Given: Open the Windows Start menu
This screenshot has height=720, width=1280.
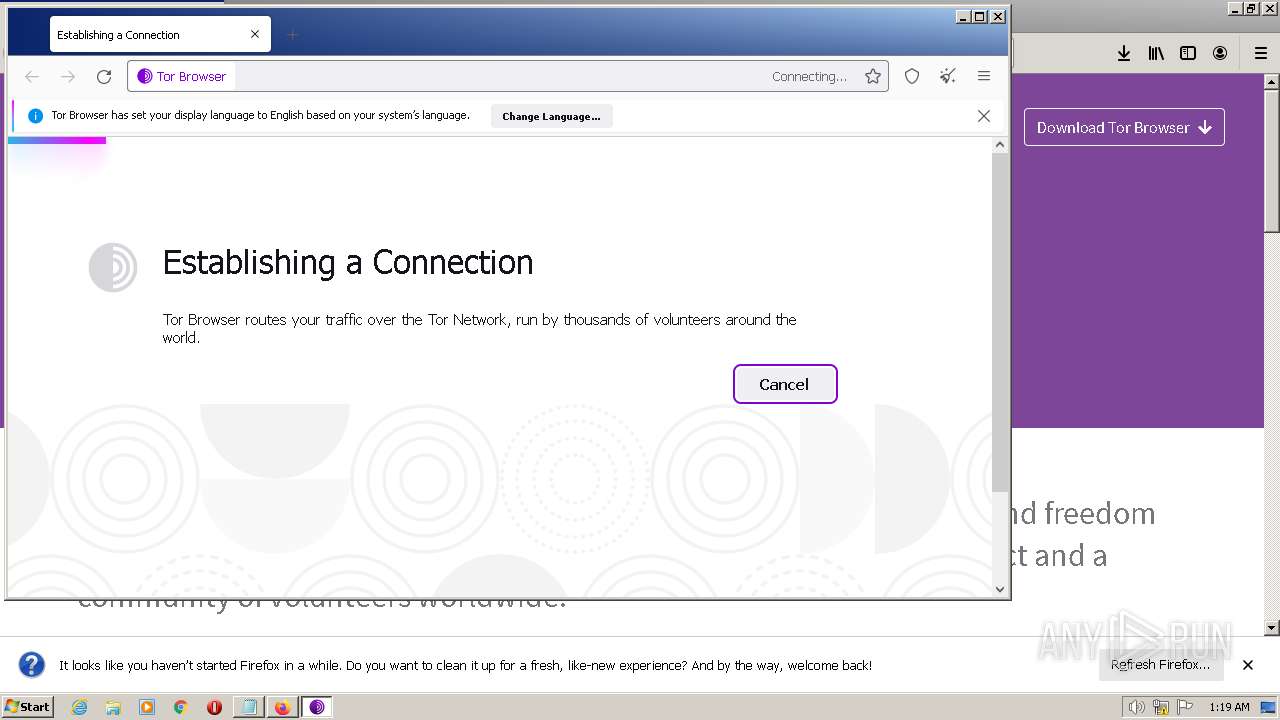Looking at the screenshot, I should point(27,707).
